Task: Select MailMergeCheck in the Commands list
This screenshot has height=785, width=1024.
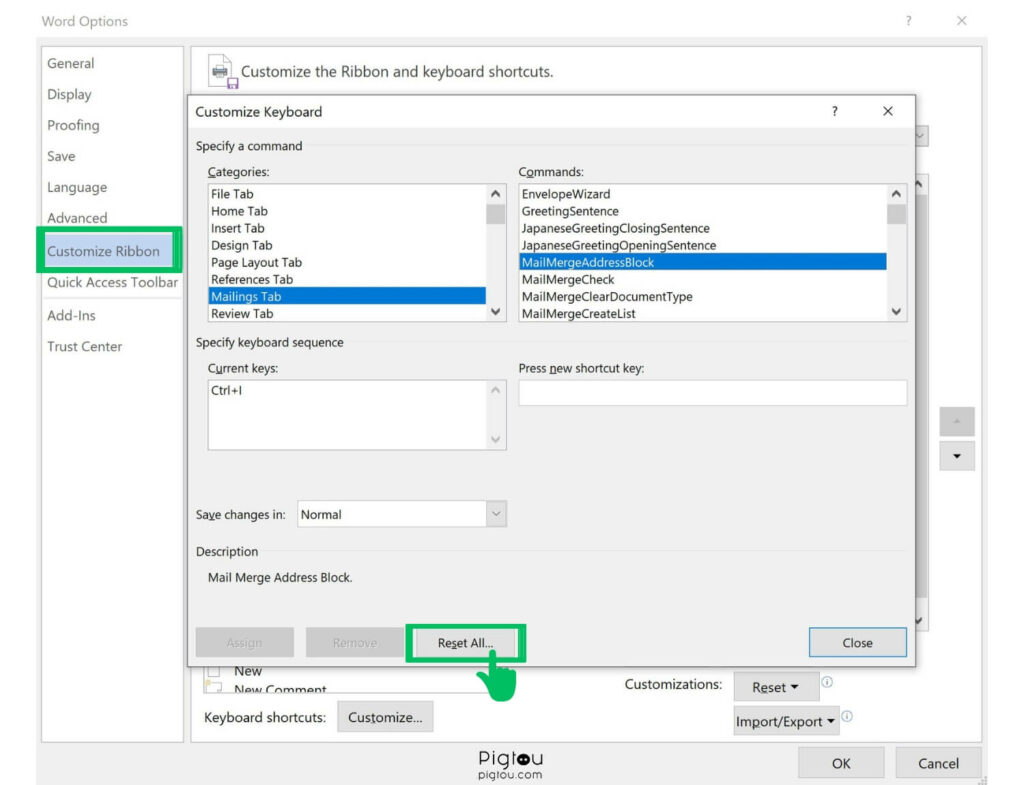Action: pyautogui.click(x=568, y=280)
